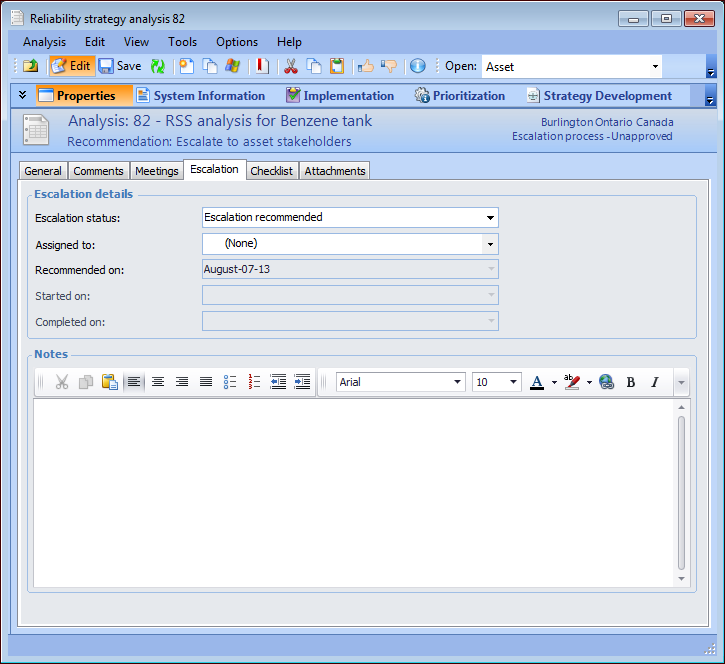Open the Escalation status dropdown
This screenshot has height=664, width=725.
pyautogui.click(x=490, y=217)
